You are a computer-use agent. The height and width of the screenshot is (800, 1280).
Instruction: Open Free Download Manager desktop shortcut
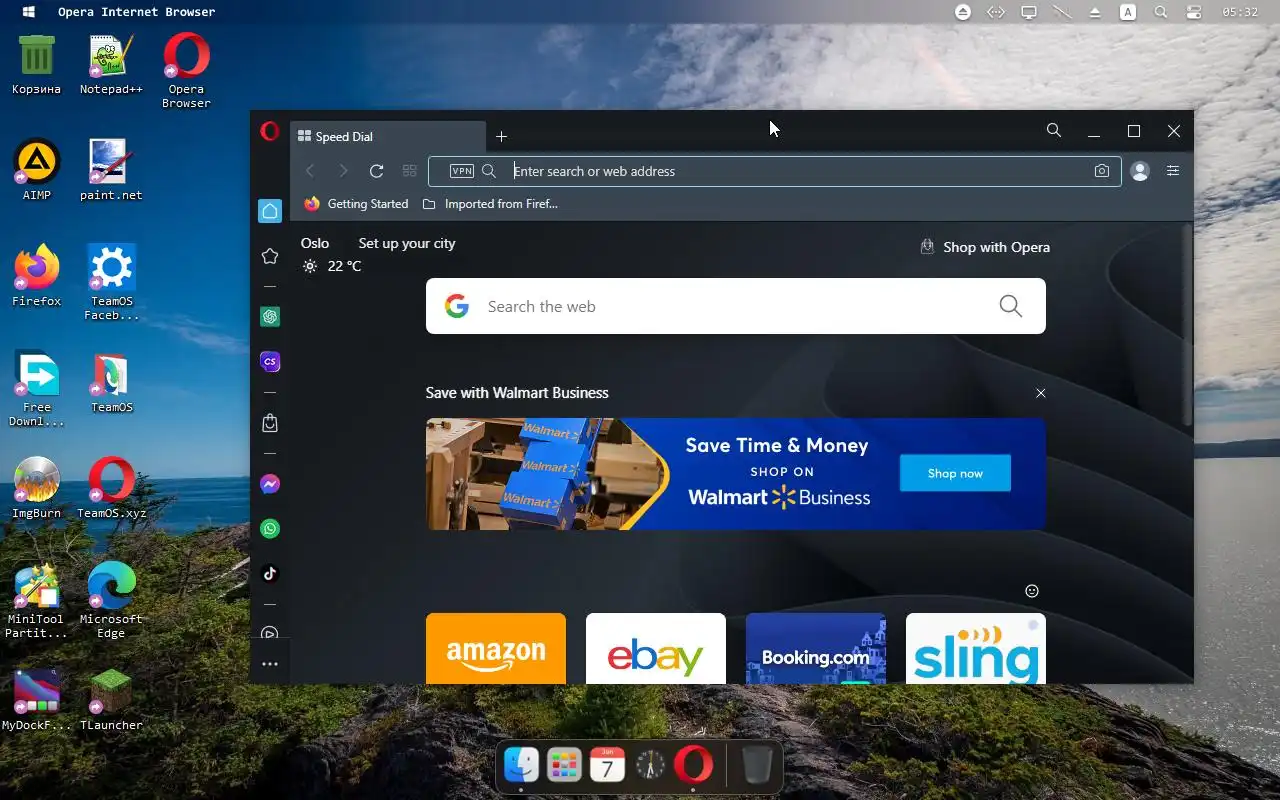pyautogui.click(x=37, y=389)
